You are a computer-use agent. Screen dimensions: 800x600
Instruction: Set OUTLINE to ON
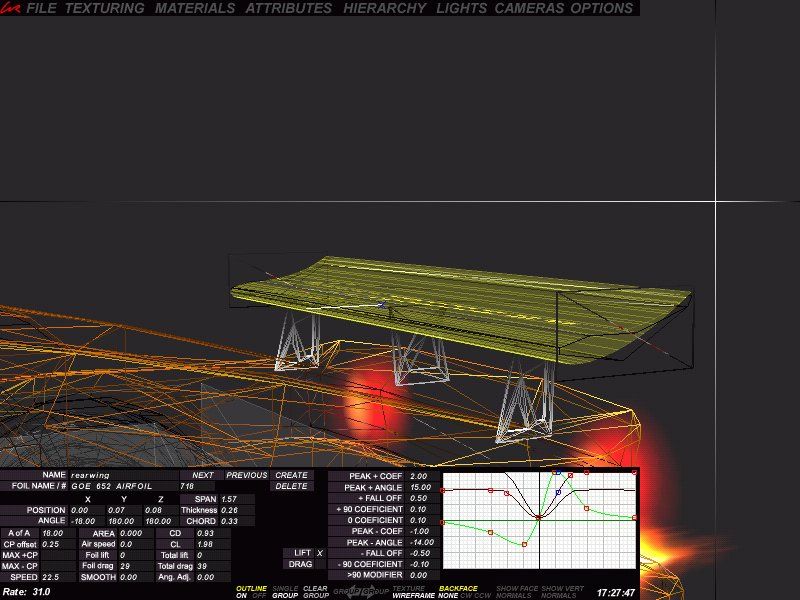pos(241,595)
